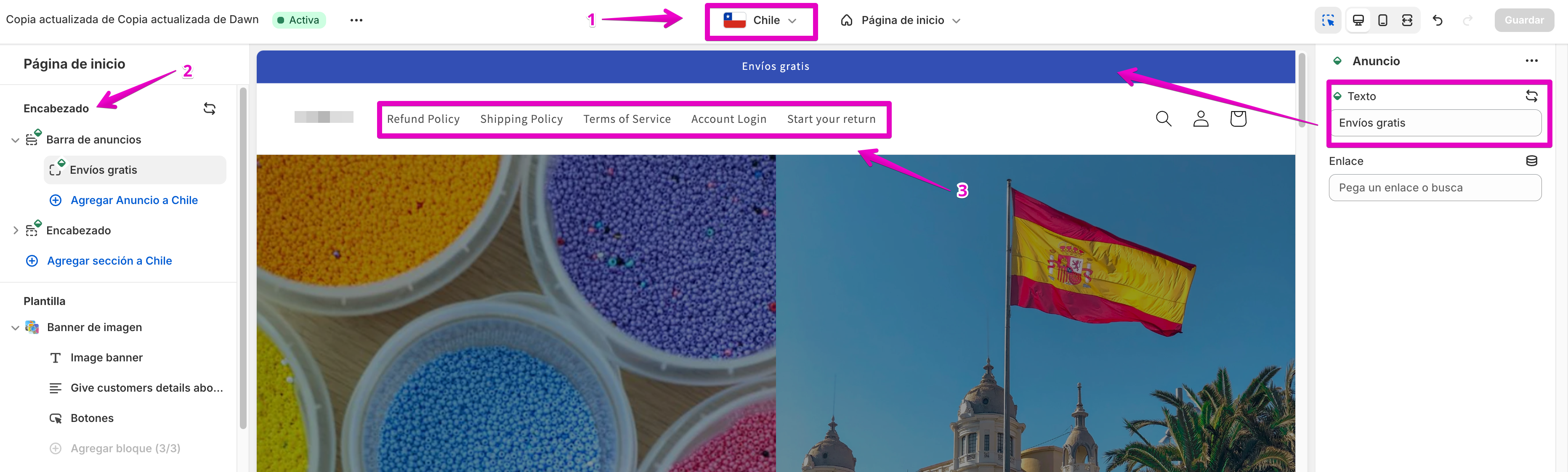
Task: Click the Texto input containing Envíos gratis
Action: click(x=1435, y=123)
